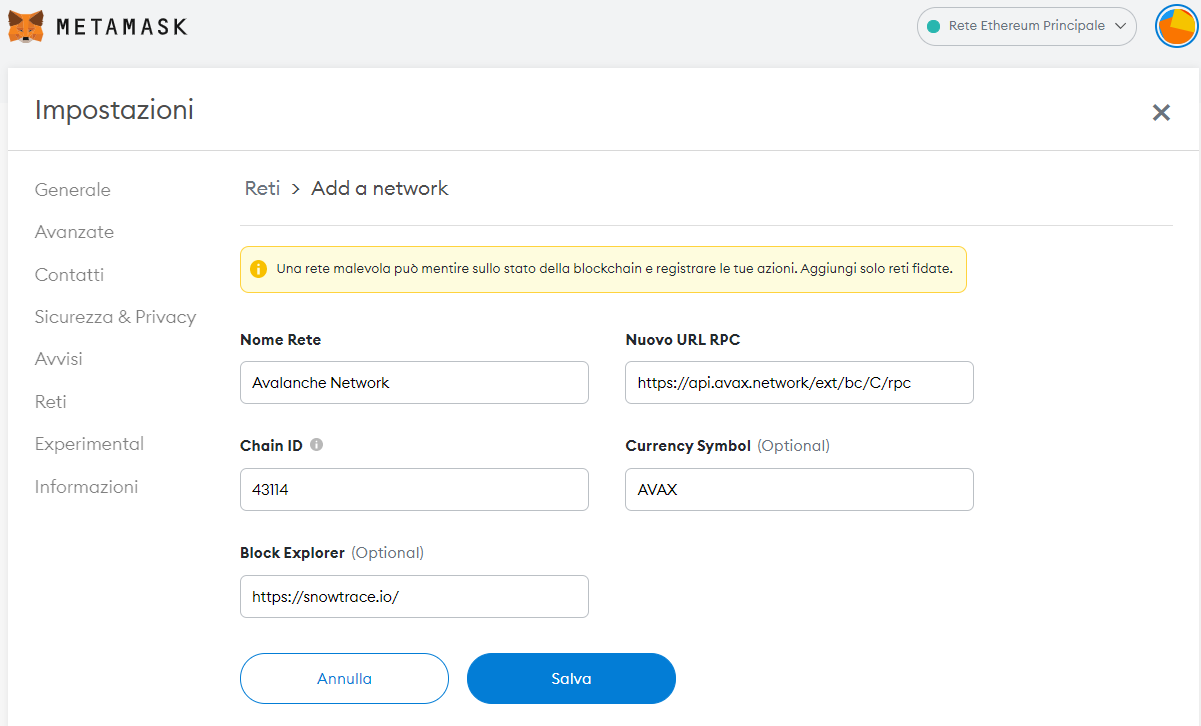Screen dimensions: 1201x726
Task: Focus the Nome Rete input field
Action: [x=414, y=382]
